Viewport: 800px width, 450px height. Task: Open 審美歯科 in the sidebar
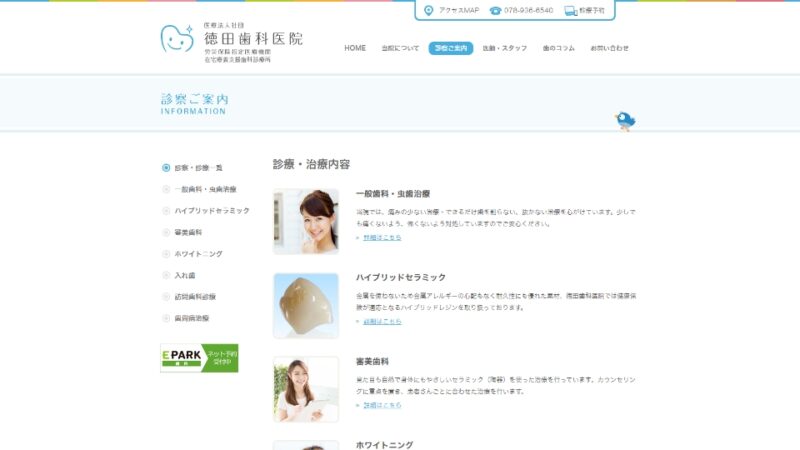188,232
